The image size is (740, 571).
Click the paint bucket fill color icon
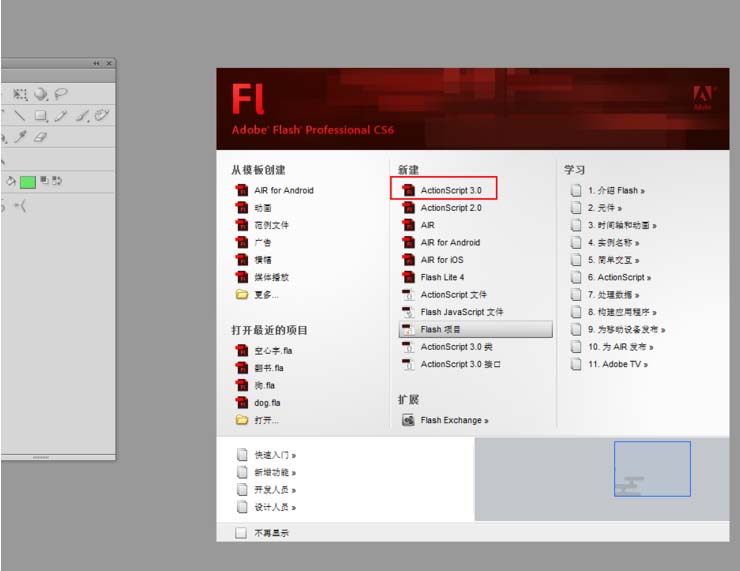[x=11, y=181]
